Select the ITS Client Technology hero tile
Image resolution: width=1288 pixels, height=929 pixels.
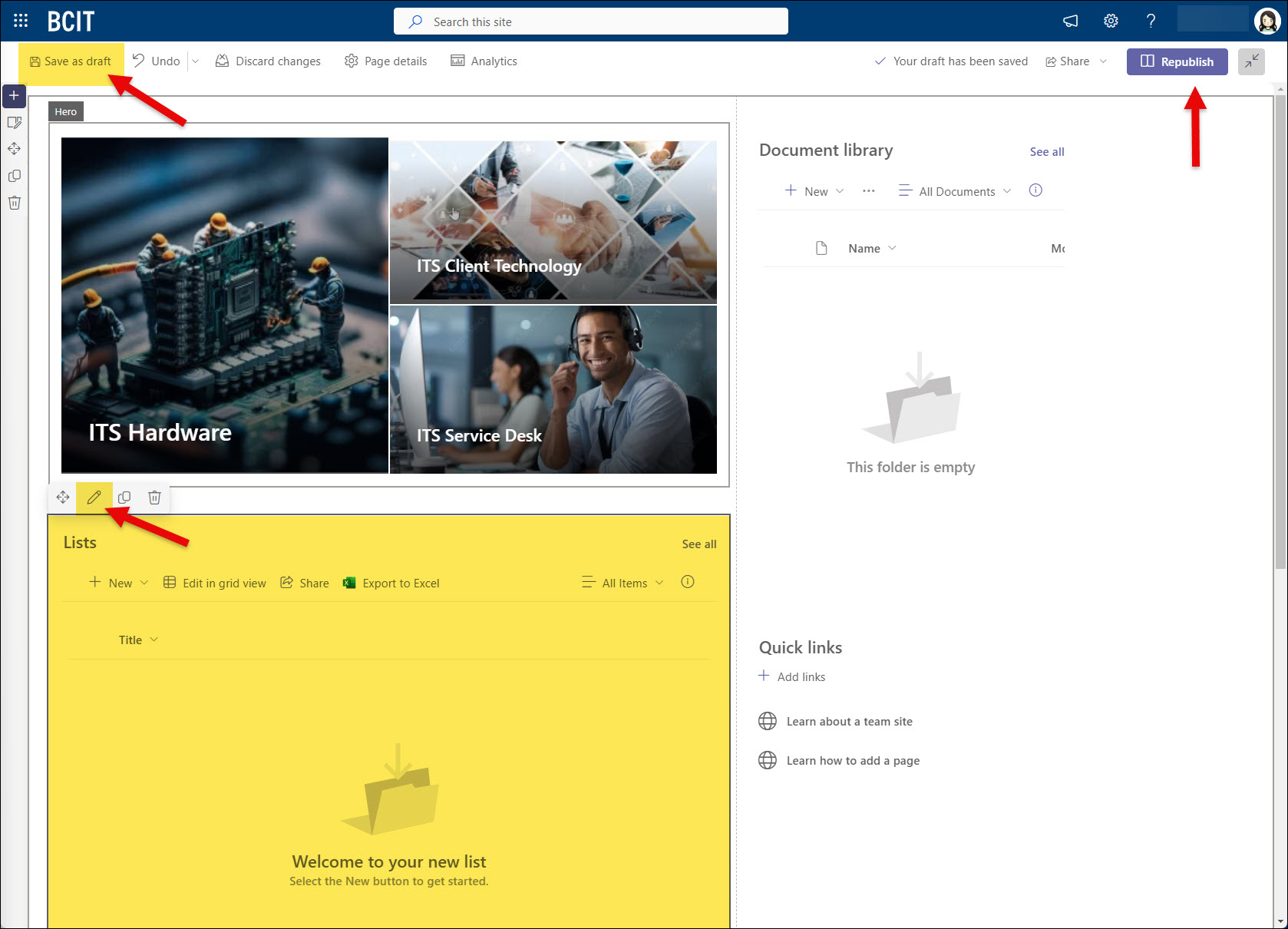(x=553, y=222)
